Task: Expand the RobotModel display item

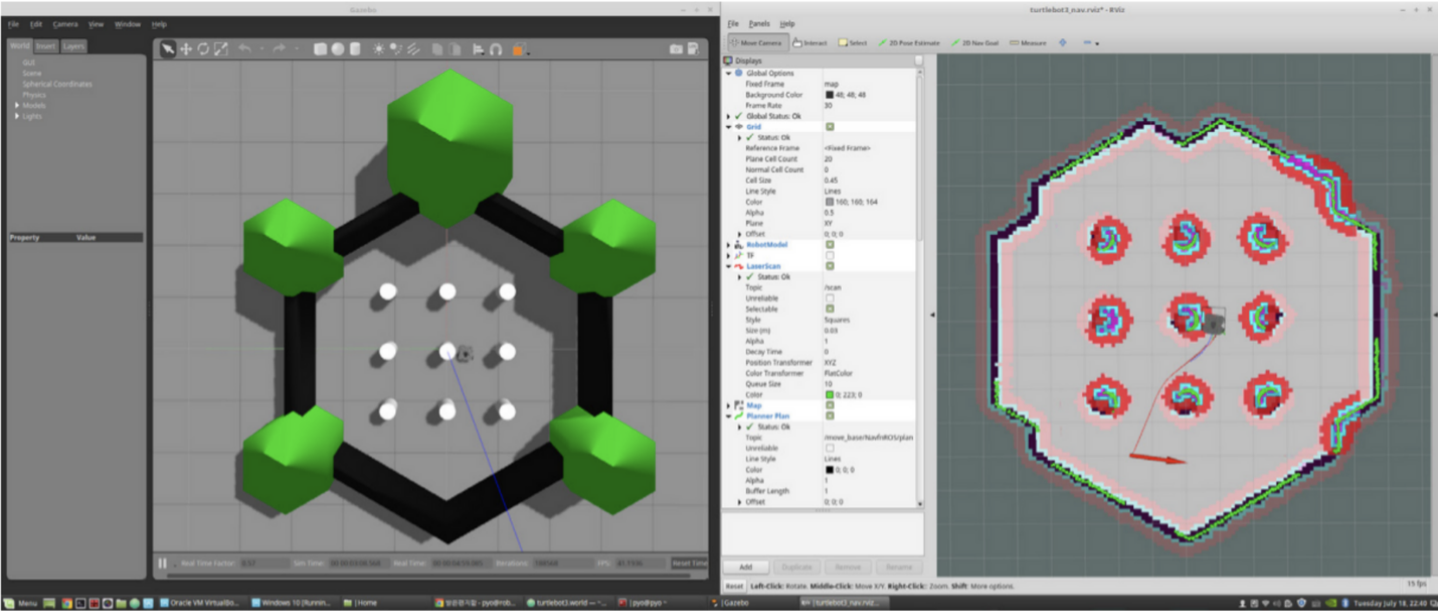Action: click(729, 245)
